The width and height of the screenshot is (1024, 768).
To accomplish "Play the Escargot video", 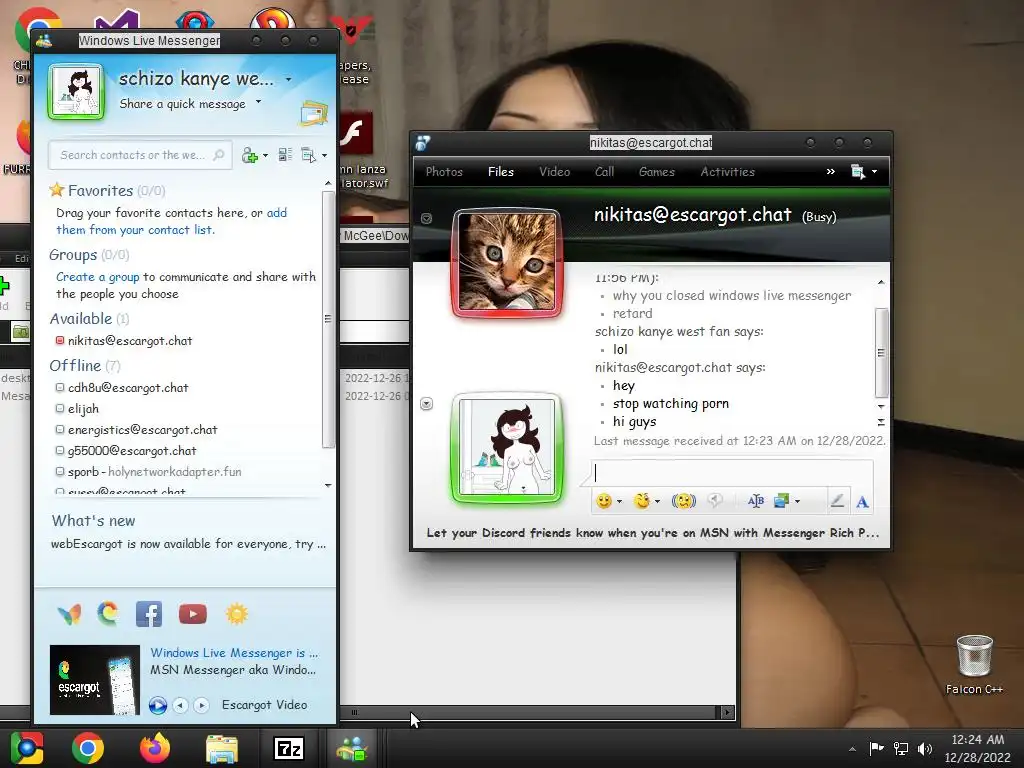I will 157,705.
